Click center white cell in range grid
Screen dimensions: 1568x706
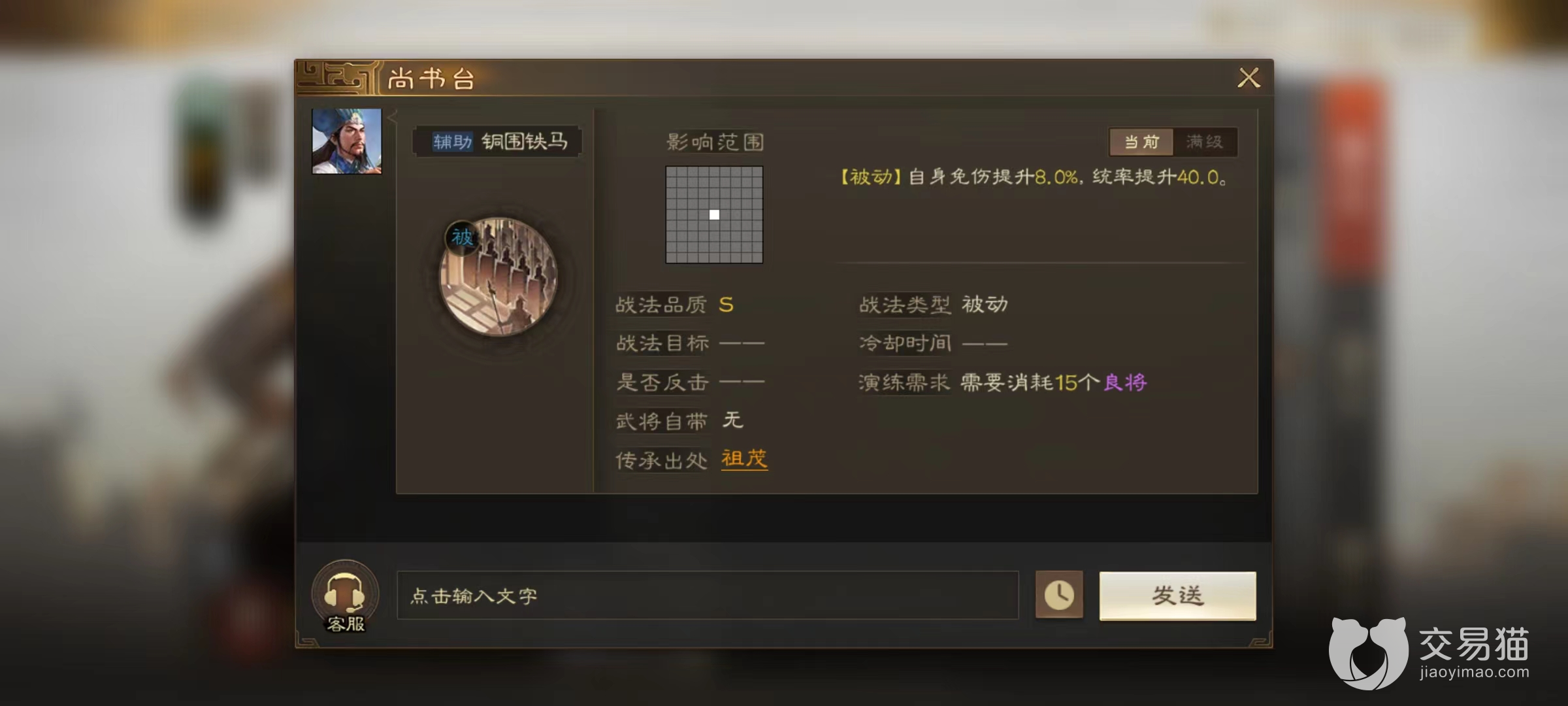click(x=714, y=214)
